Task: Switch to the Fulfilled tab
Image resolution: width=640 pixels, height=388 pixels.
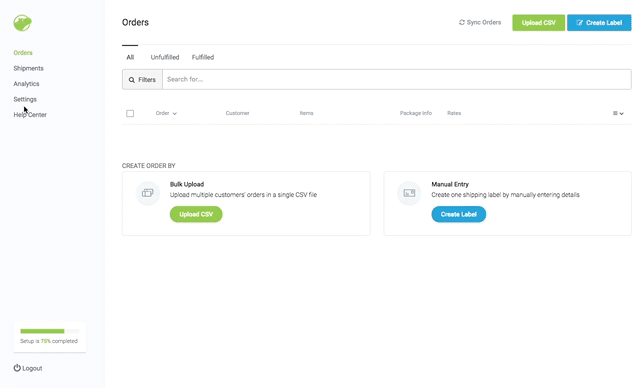Action: click(x=203, y=57)
